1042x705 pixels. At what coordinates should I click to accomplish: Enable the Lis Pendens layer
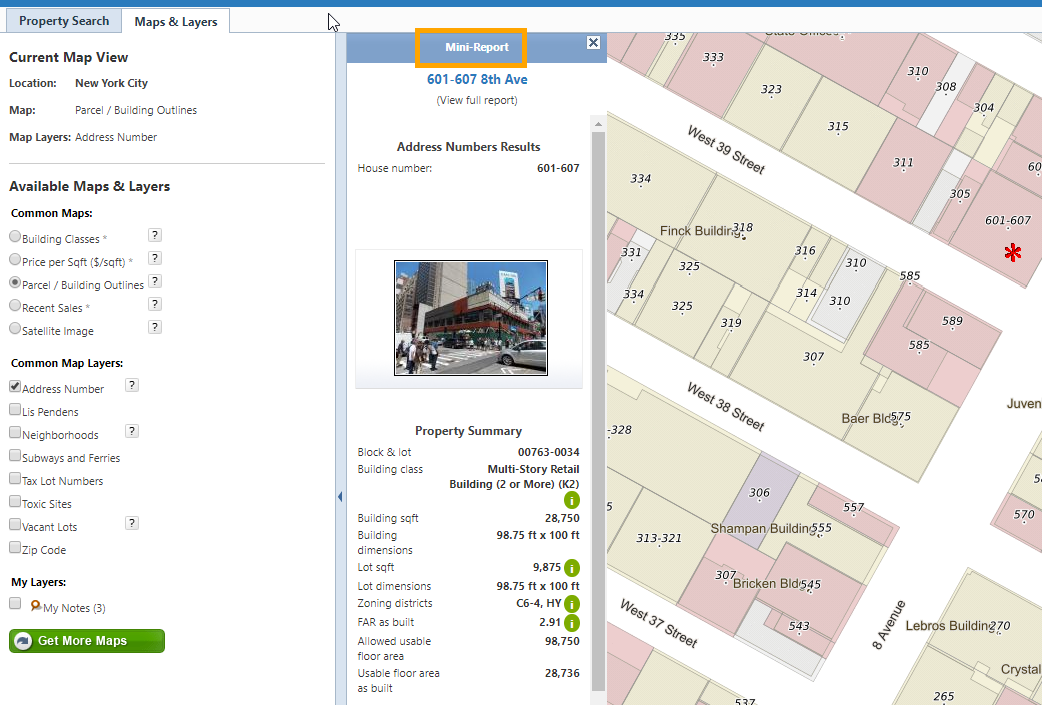tap(15, 409)
